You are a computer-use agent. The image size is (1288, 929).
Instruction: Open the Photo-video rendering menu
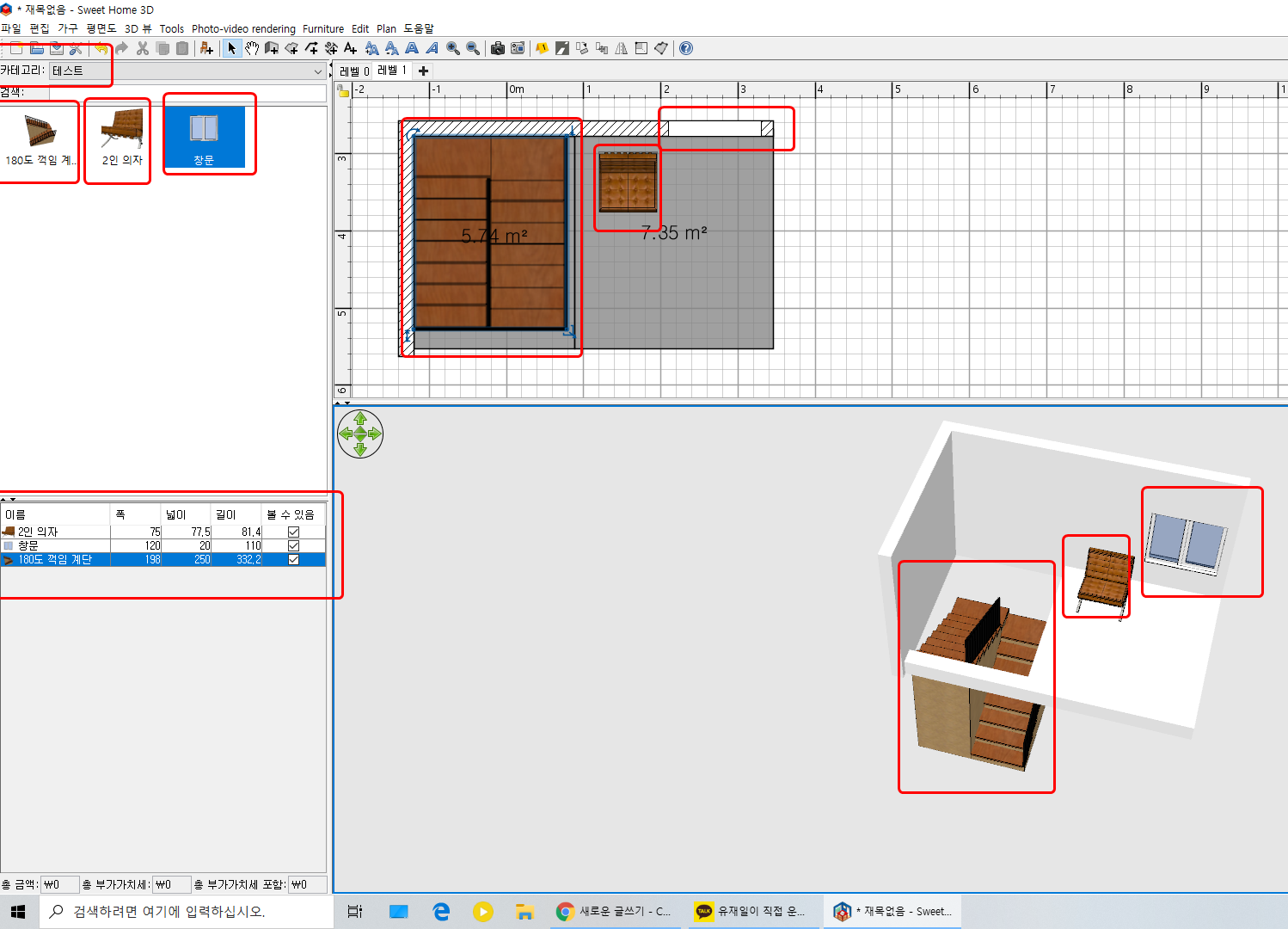[243, 28]
